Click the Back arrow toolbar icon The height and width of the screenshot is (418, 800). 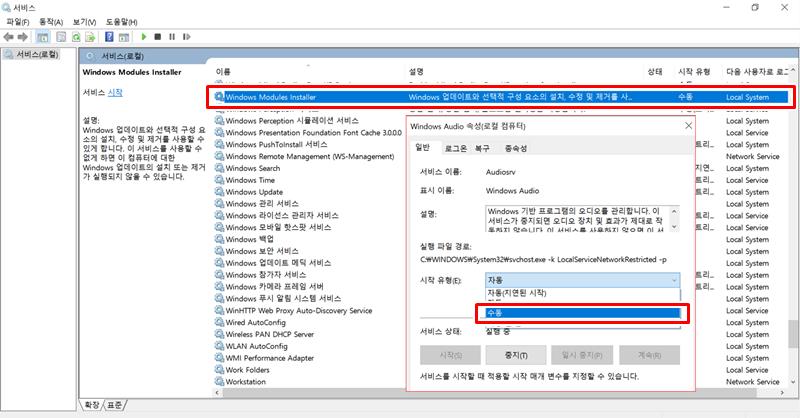(x=9, y=37)
